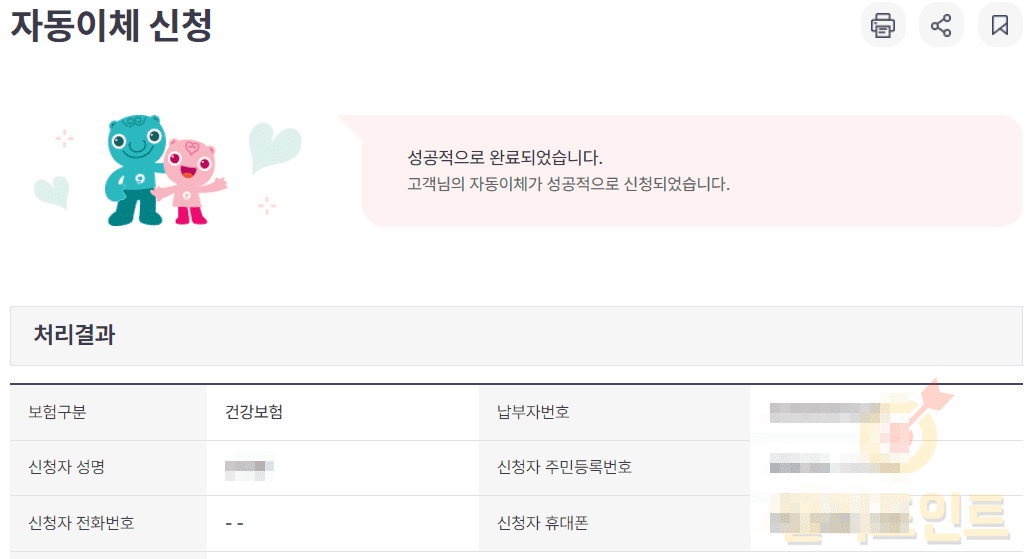Screen dimensions: 1025x559
Task: Select the 자동이체 신청 page title
Action: tap(112, 25)
